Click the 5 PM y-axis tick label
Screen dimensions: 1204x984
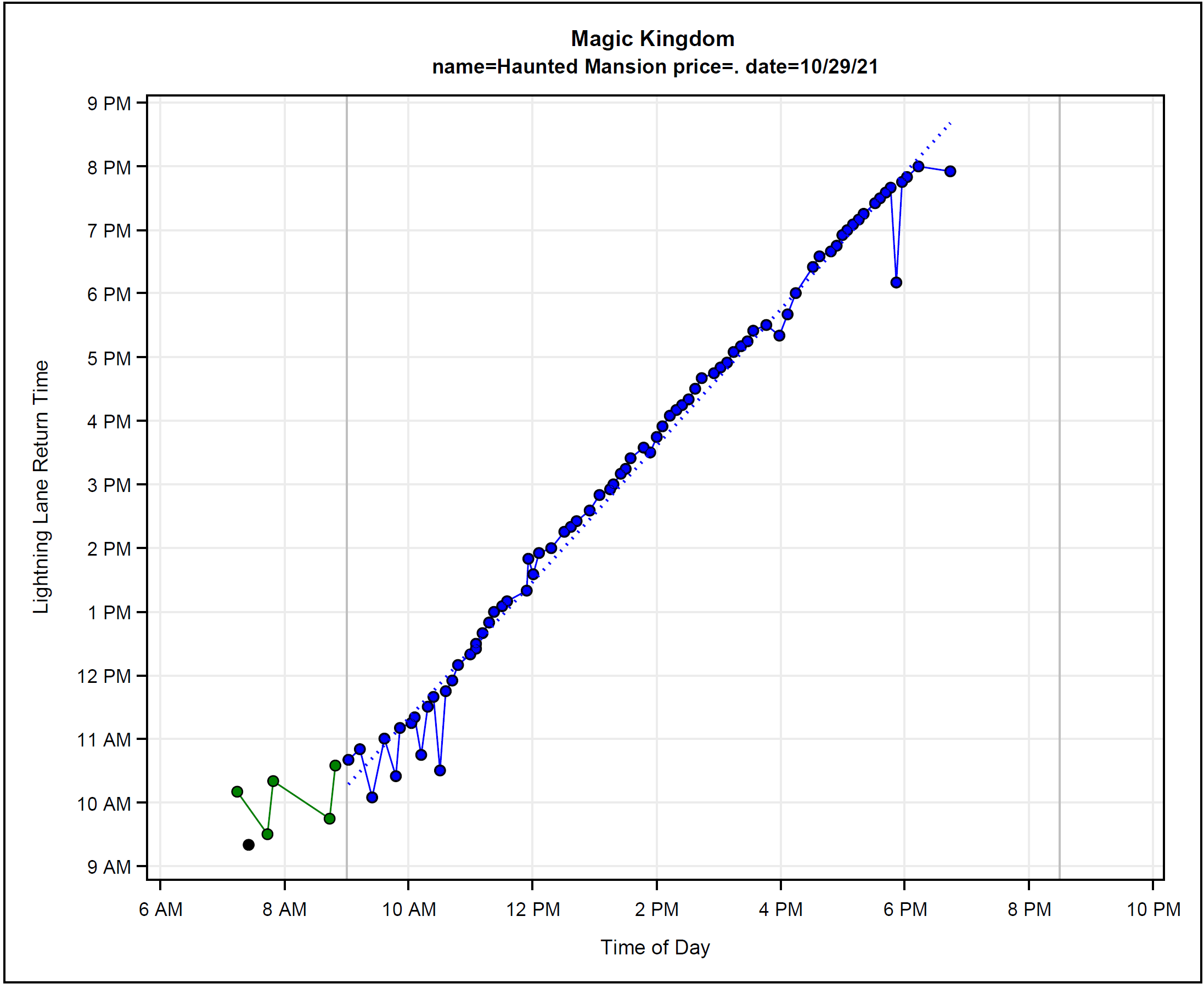(109, 358)
